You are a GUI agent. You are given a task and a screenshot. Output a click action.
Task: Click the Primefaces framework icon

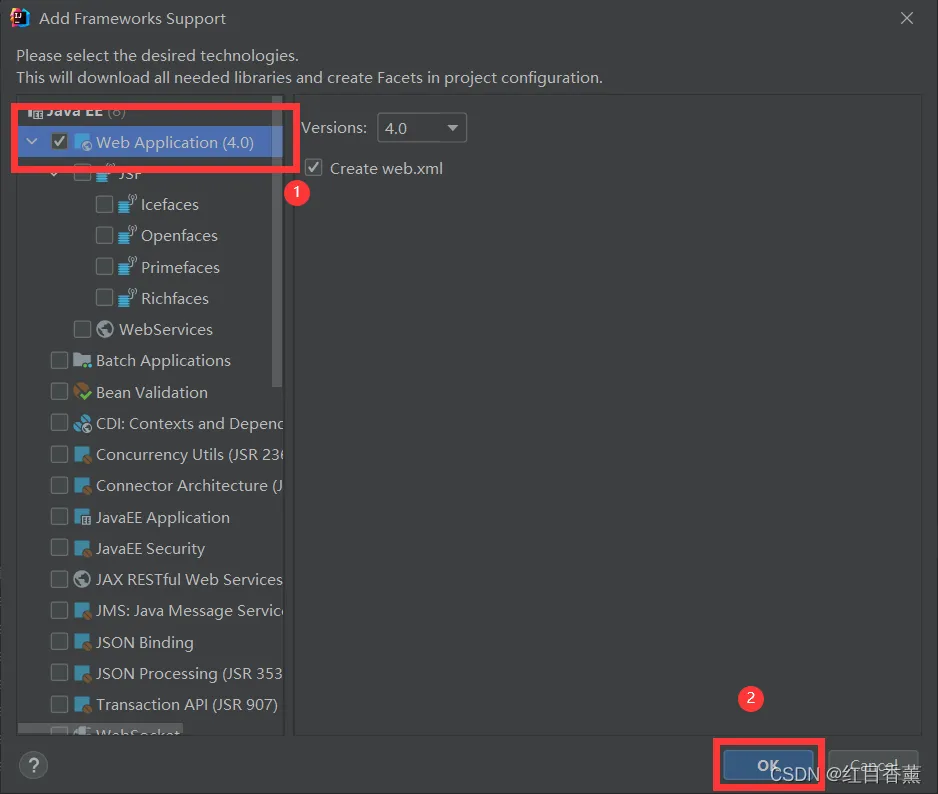pyautogui.click(x=127, y=266)
